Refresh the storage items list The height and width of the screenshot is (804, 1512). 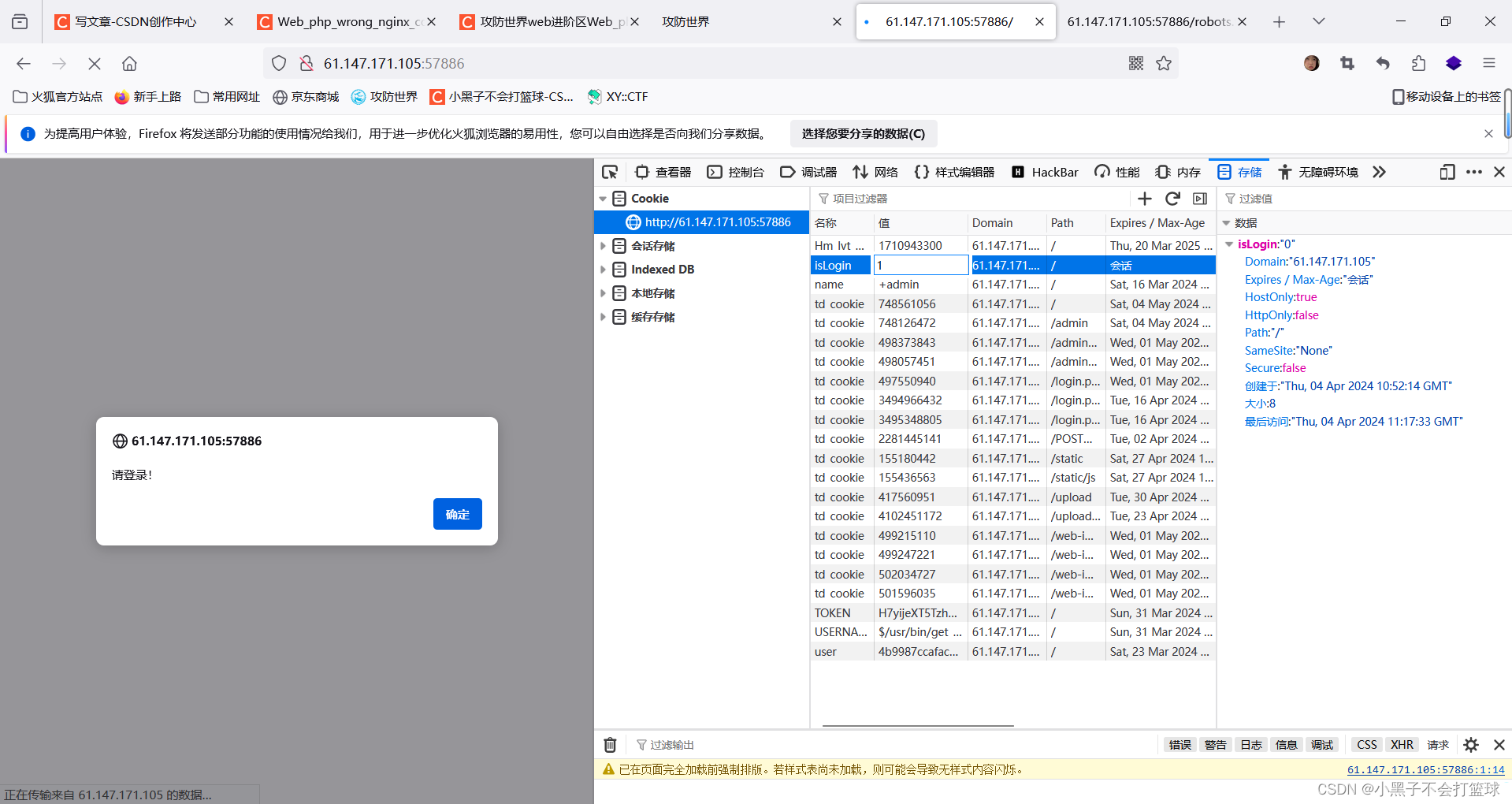click(1172, 199)
